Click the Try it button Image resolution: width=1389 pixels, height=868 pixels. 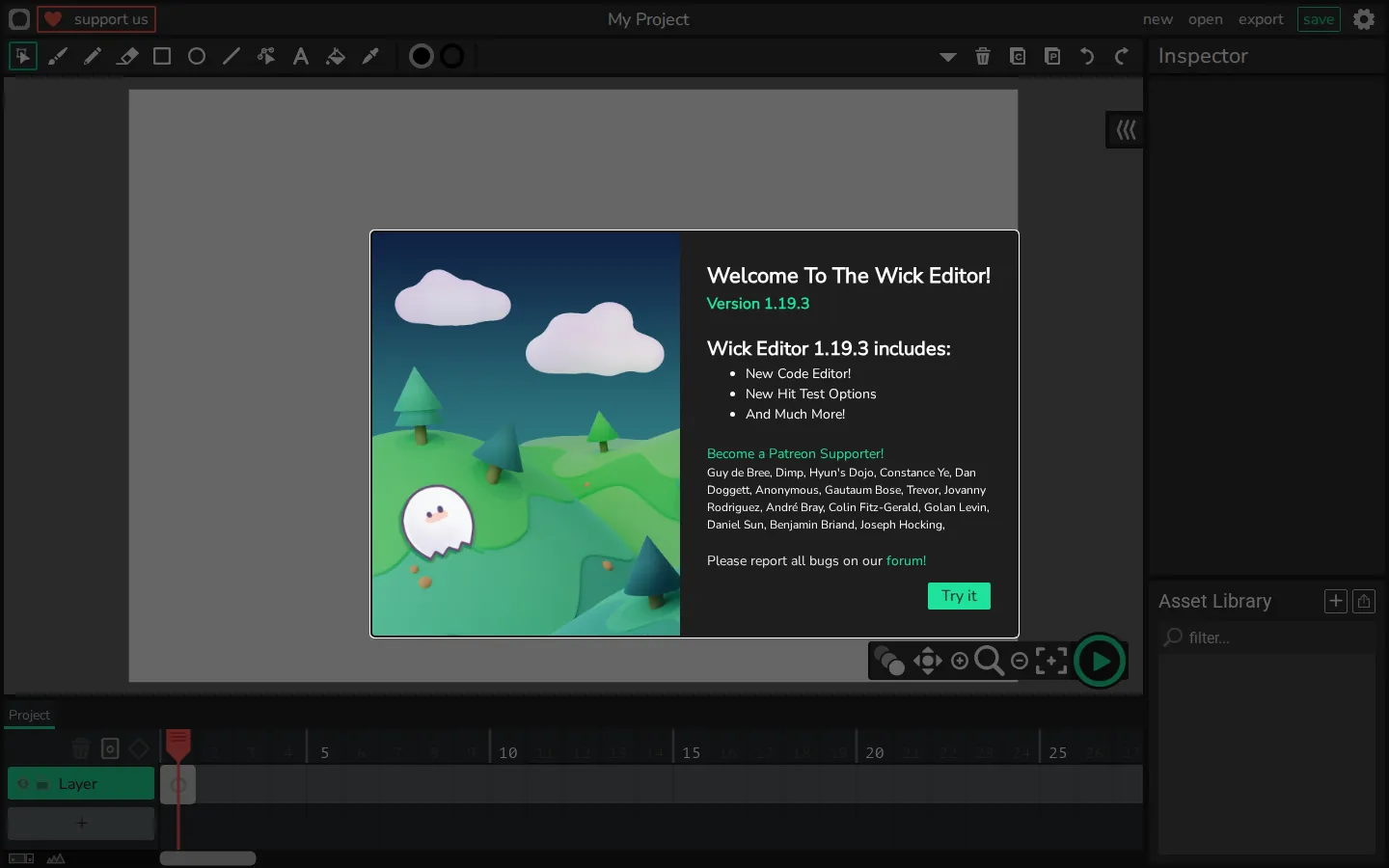point(959,596)
